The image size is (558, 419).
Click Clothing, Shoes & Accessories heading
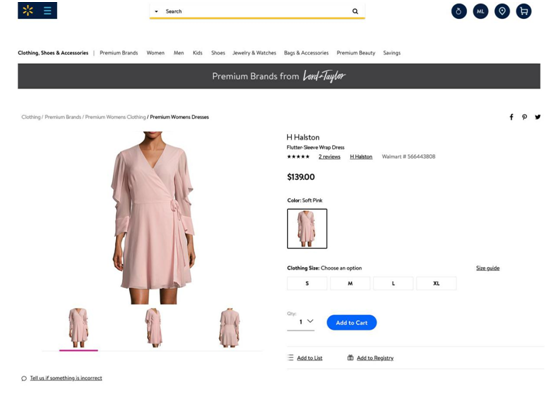tap(53, 53)
